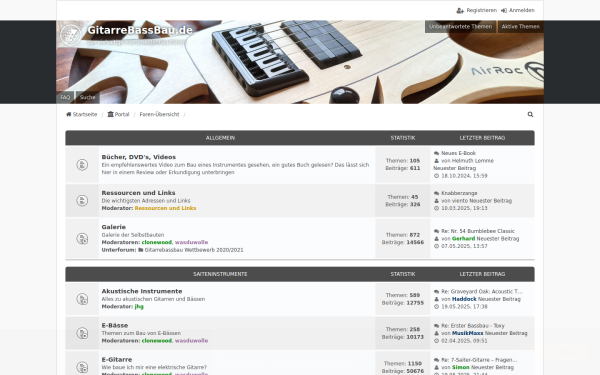The height and width of the screenshot is (375, 600).
Task: Open moderator wasduwolle in Galerie row
Action: click(x=191, y=242)
